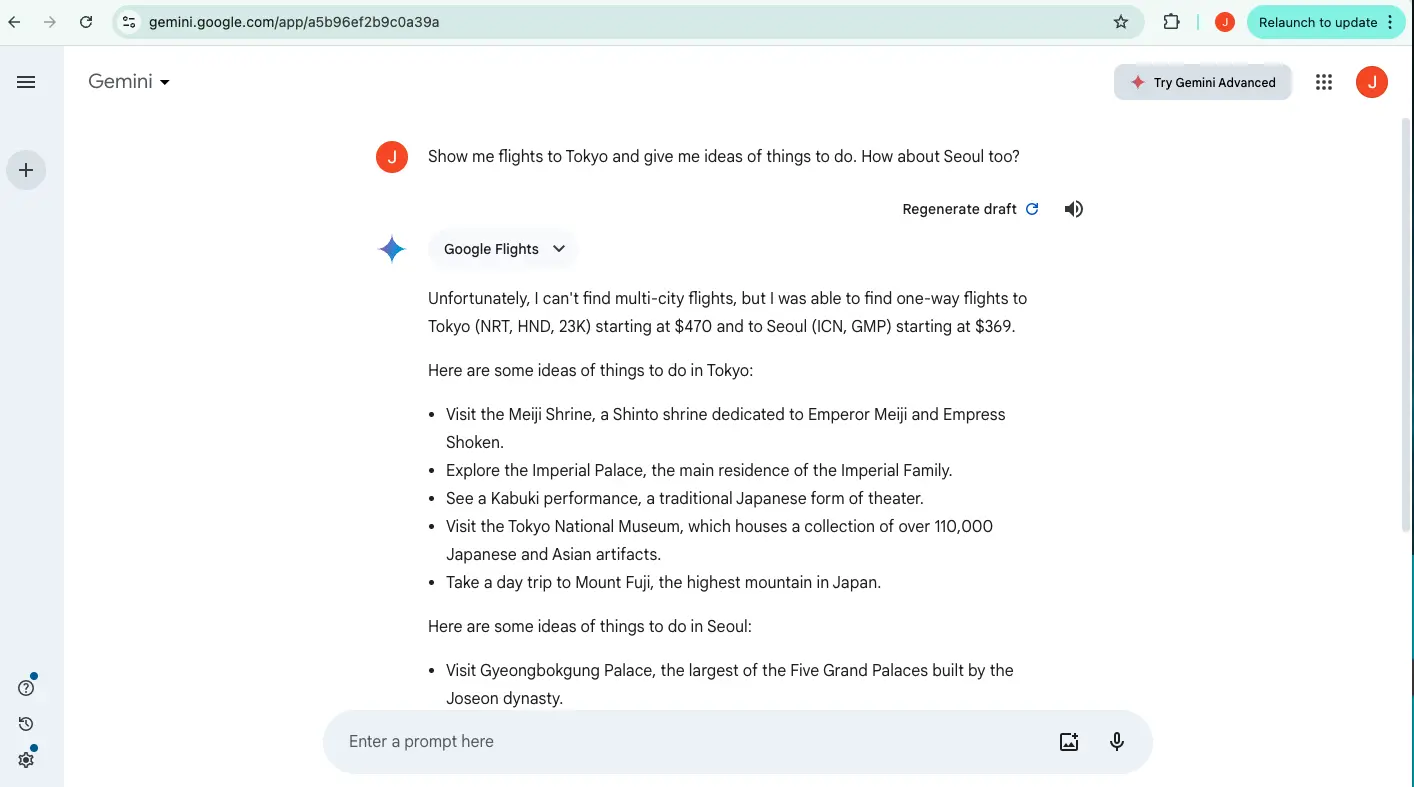Open the Settings gear icon
Image resolution: width=1414 pixels, height=787 pixels.
click(x=26, y=760)
